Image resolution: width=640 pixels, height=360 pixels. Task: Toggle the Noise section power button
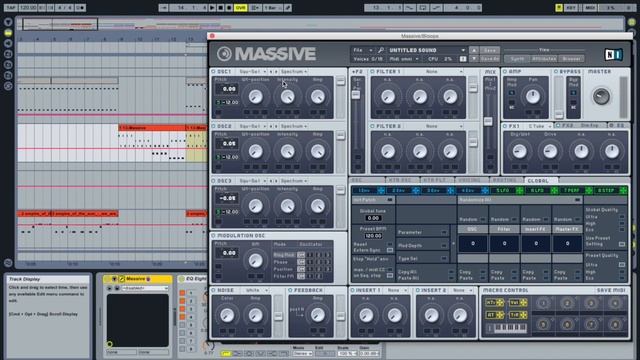(213, 290)
